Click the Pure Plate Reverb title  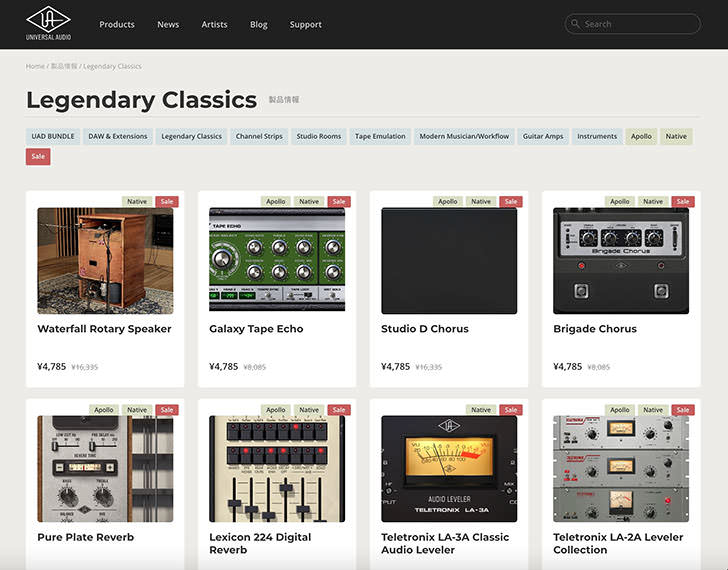86,537
